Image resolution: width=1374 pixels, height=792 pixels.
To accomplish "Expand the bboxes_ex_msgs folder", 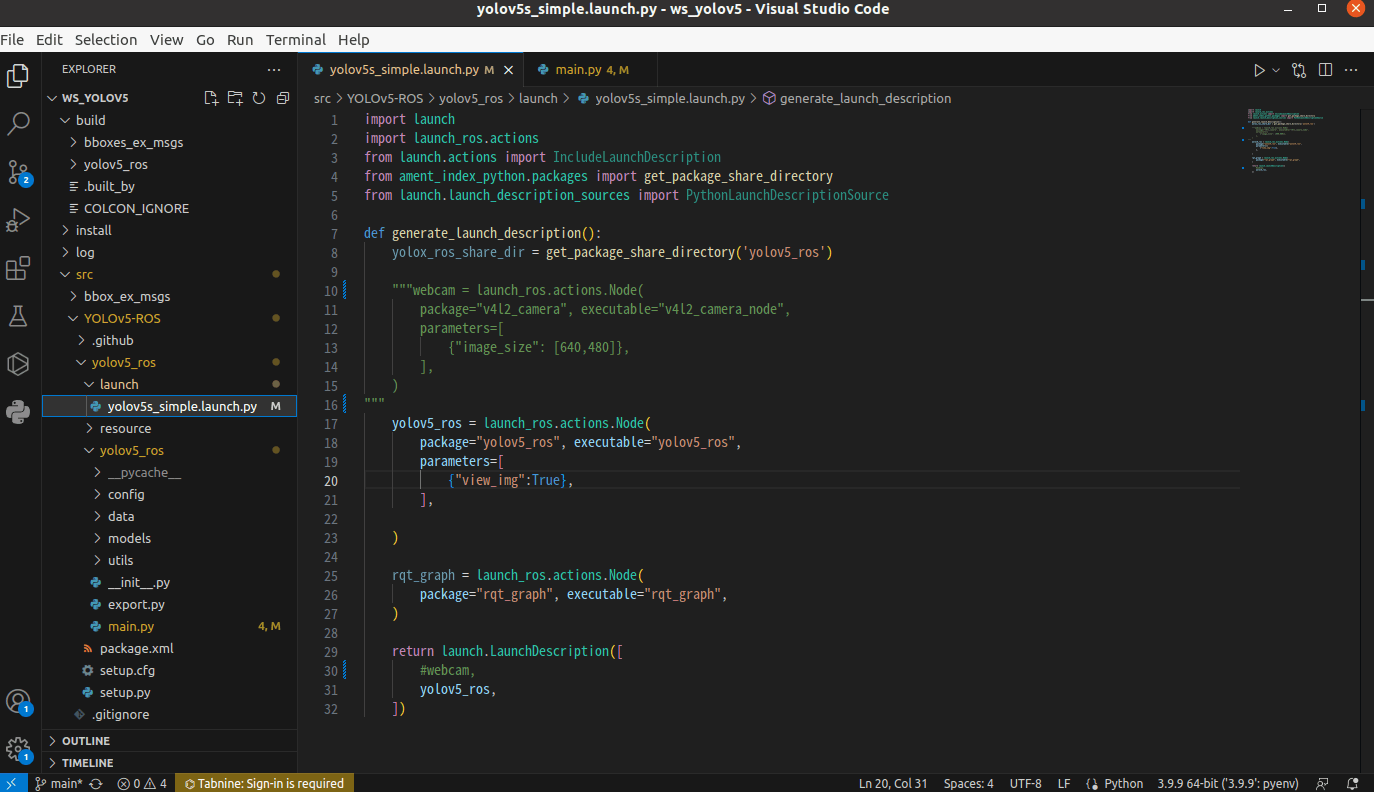I will tap(169, 142).
